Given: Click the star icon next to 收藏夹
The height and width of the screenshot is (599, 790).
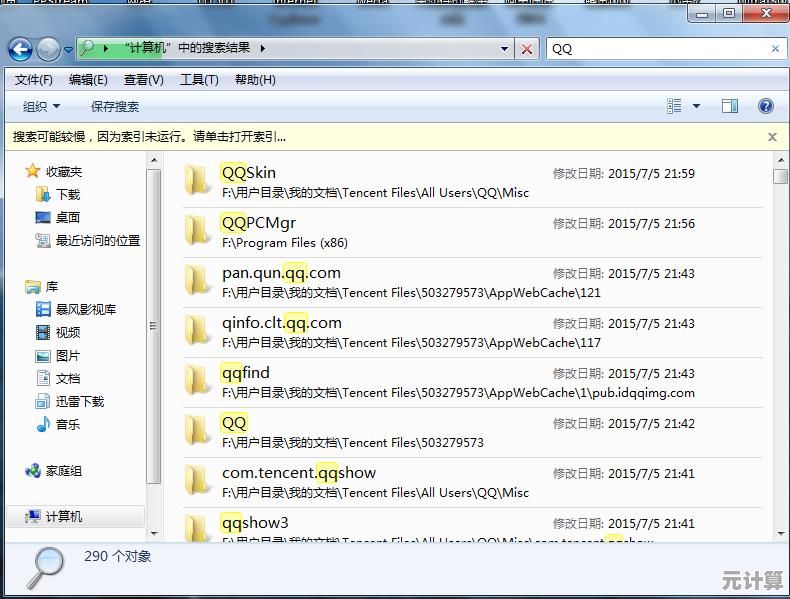Looking at the screenshot, I should pyautogui.click(x=33, y=171).
